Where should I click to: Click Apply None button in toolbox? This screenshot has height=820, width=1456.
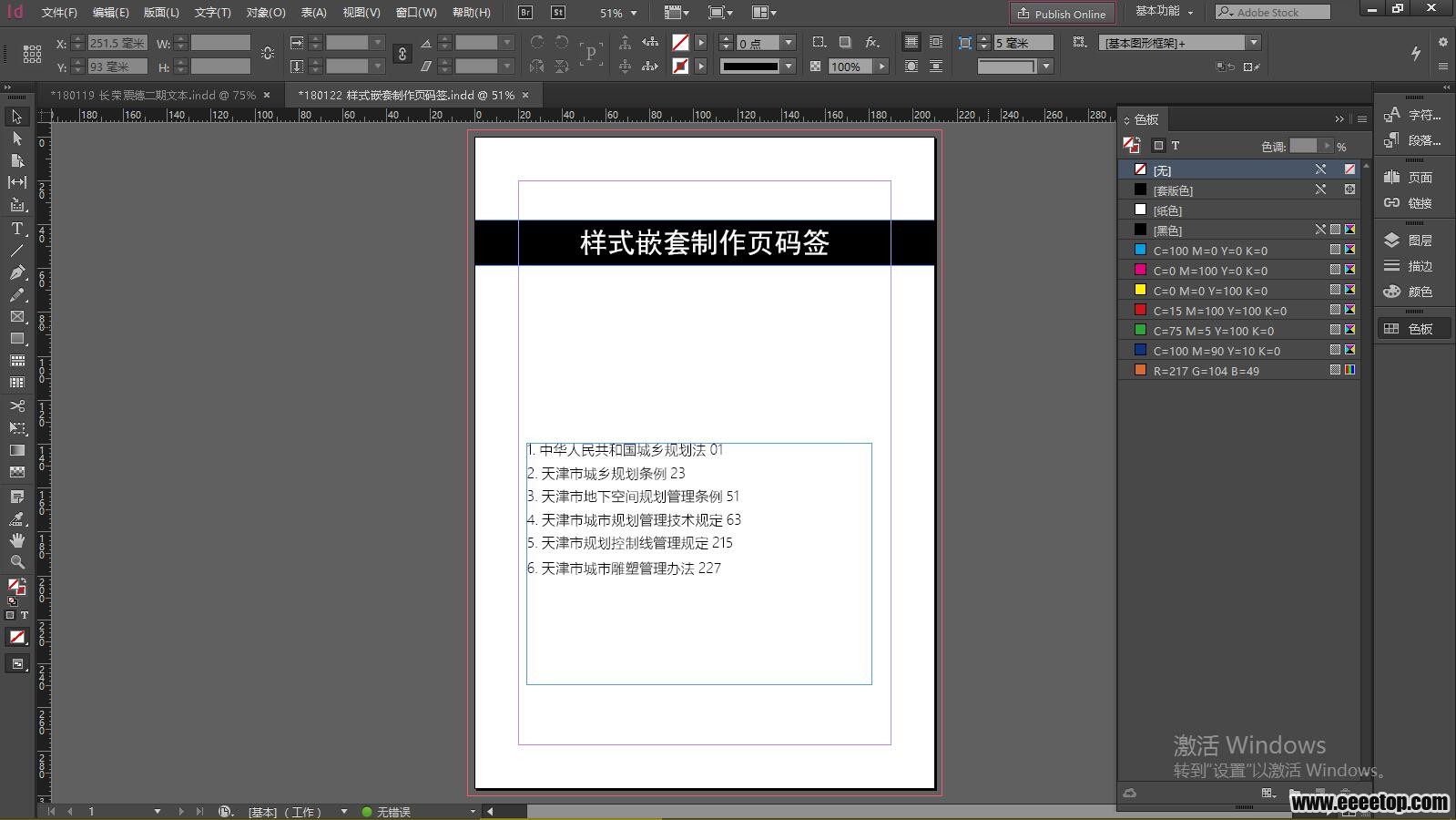[16, 637]
